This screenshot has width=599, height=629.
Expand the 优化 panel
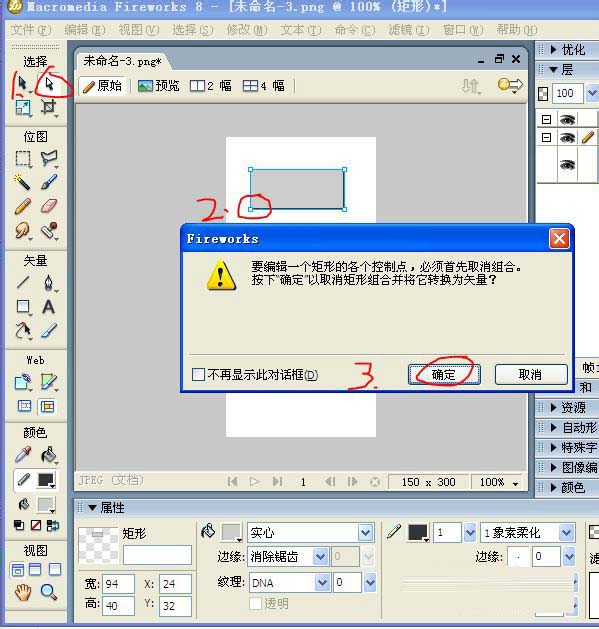[x=554, y=50]
